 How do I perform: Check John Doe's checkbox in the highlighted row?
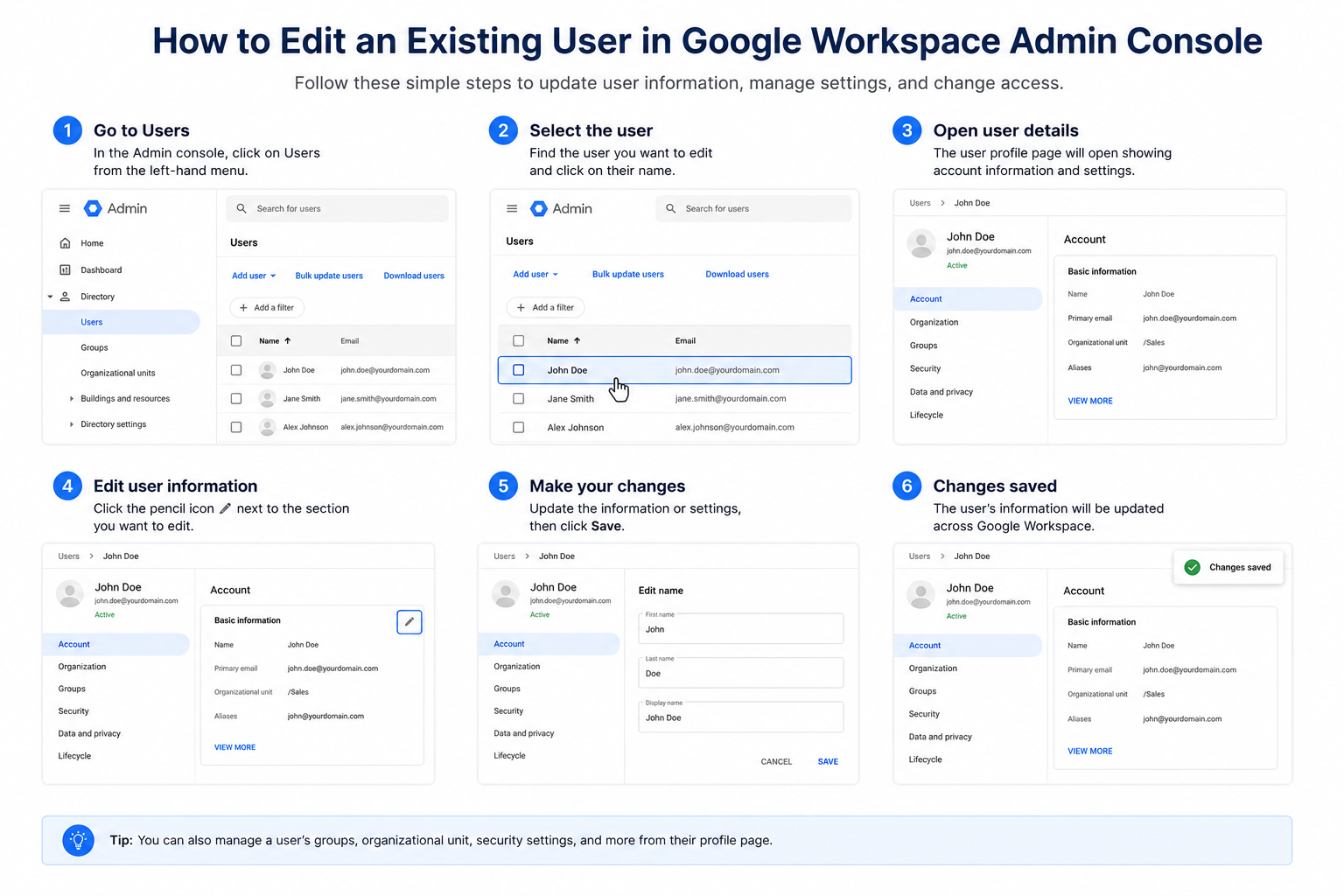point(519,370)
